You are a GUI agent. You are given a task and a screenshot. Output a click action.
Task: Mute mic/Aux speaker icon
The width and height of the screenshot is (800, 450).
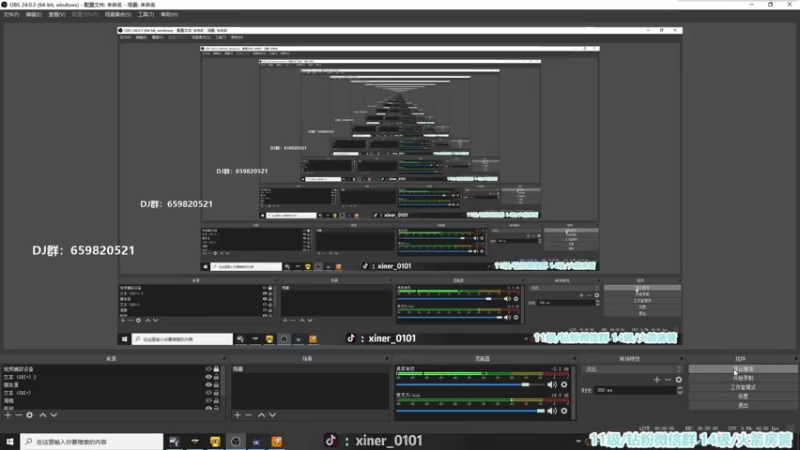[x=552, y=411]
